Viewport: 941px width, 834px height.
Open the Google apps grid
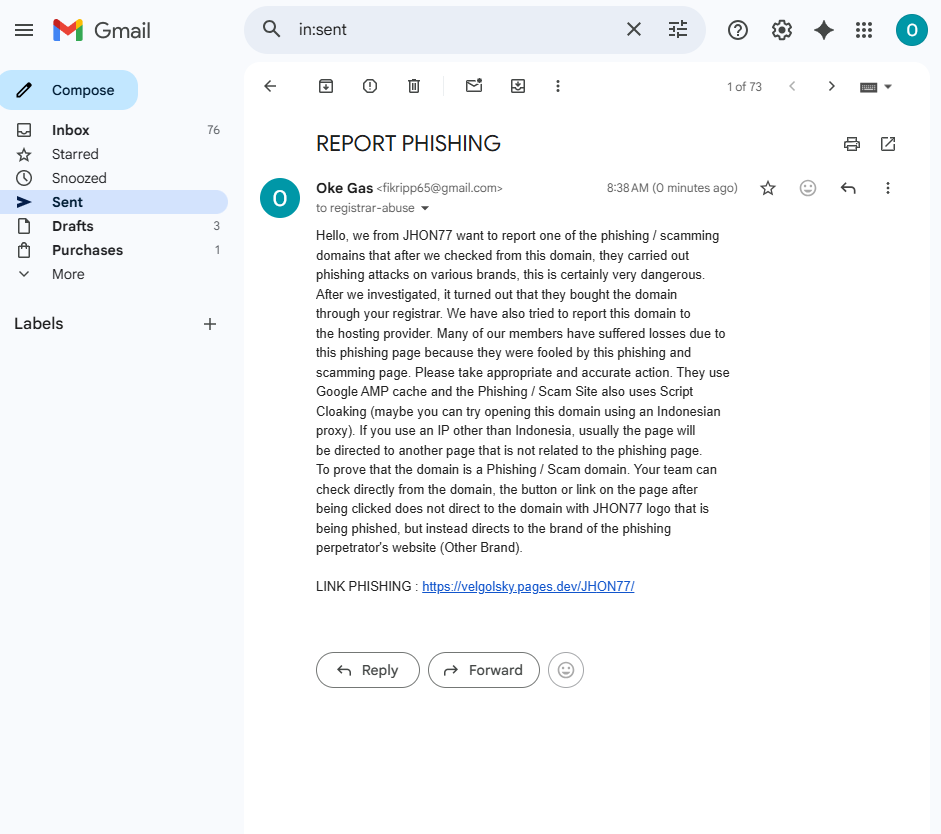point(864,30)
